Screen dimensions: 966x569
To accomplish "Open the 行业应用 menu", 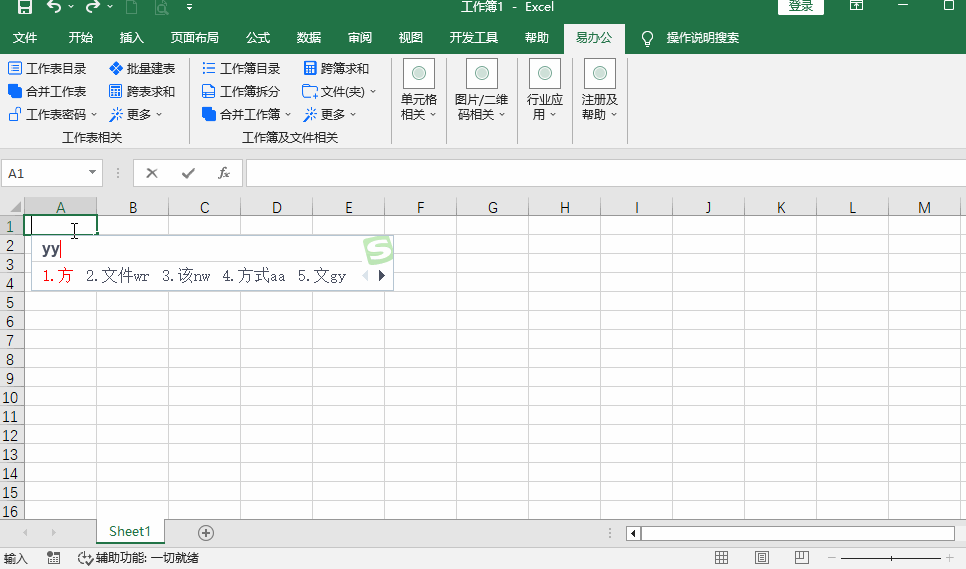I will (x=545, y=90).
